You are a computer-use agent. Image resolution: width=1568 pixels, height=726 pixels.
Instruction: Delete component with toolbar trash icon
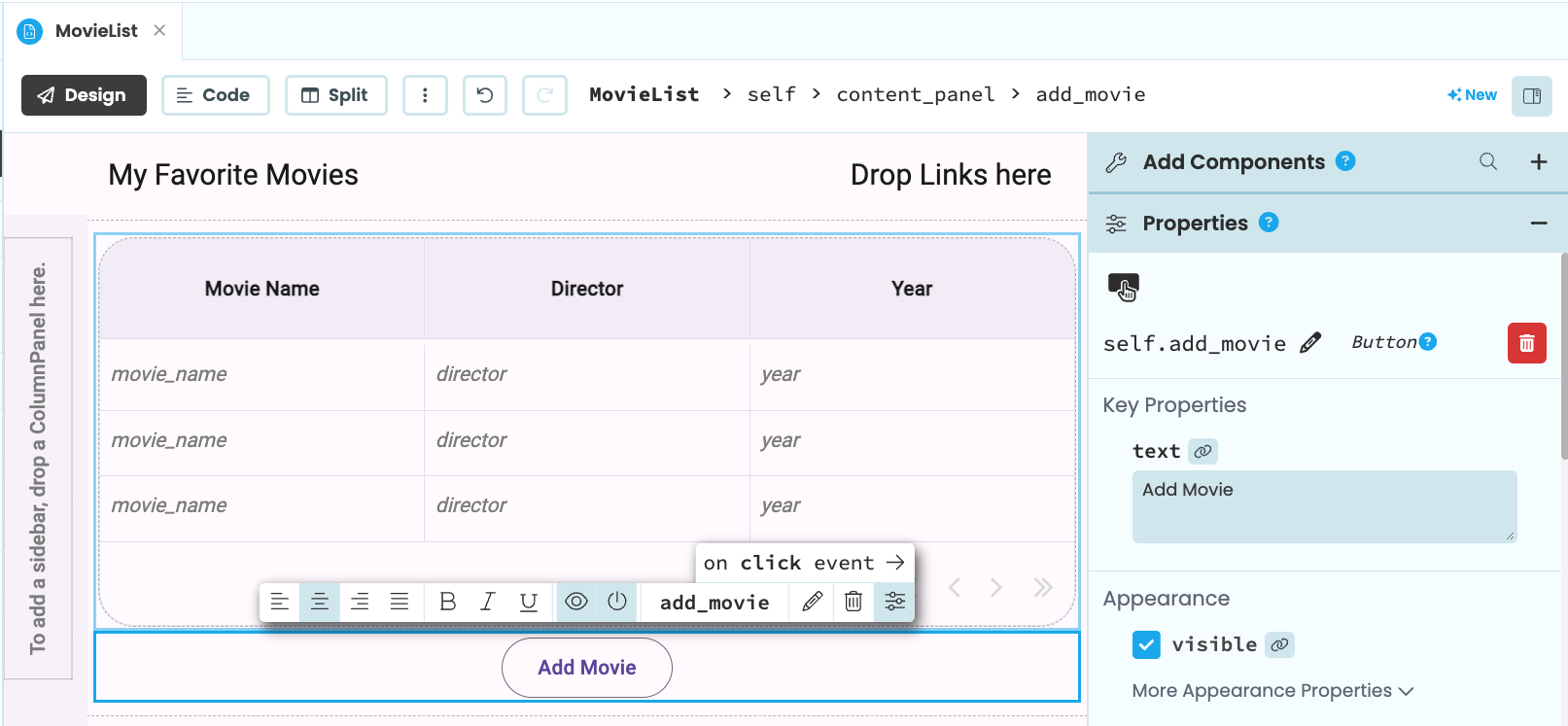pos(854,602)
